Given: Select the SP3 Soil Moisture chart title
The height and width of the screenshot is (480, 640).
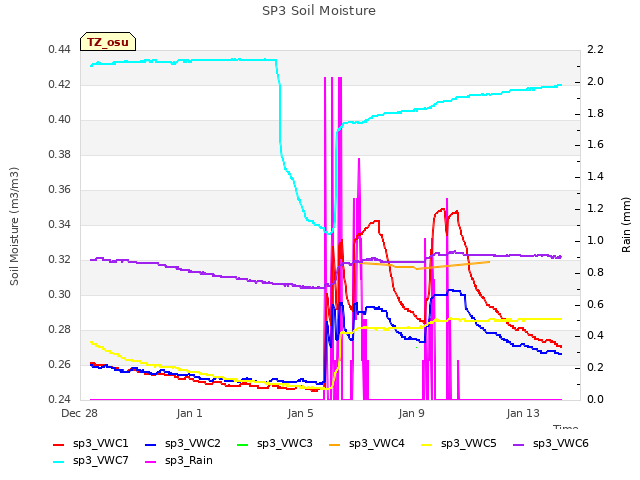Looking at the screenshot, I should pos(319,11).
